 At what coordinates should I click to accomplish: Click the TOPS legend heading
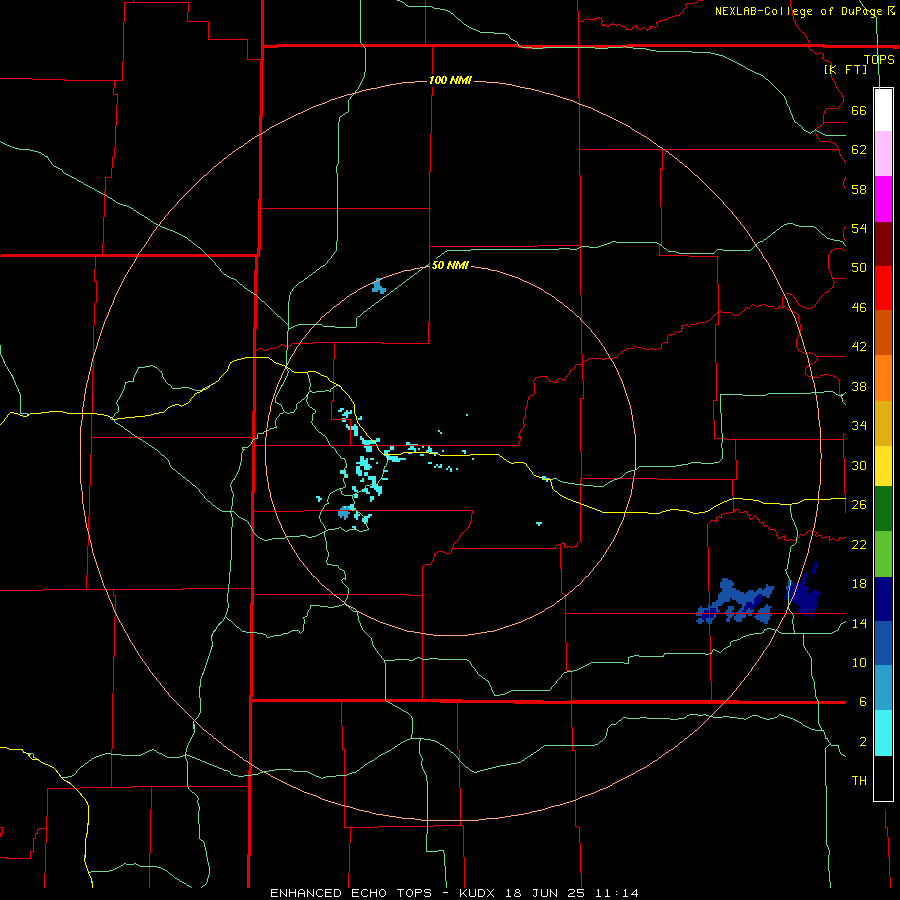click(879, 59)
